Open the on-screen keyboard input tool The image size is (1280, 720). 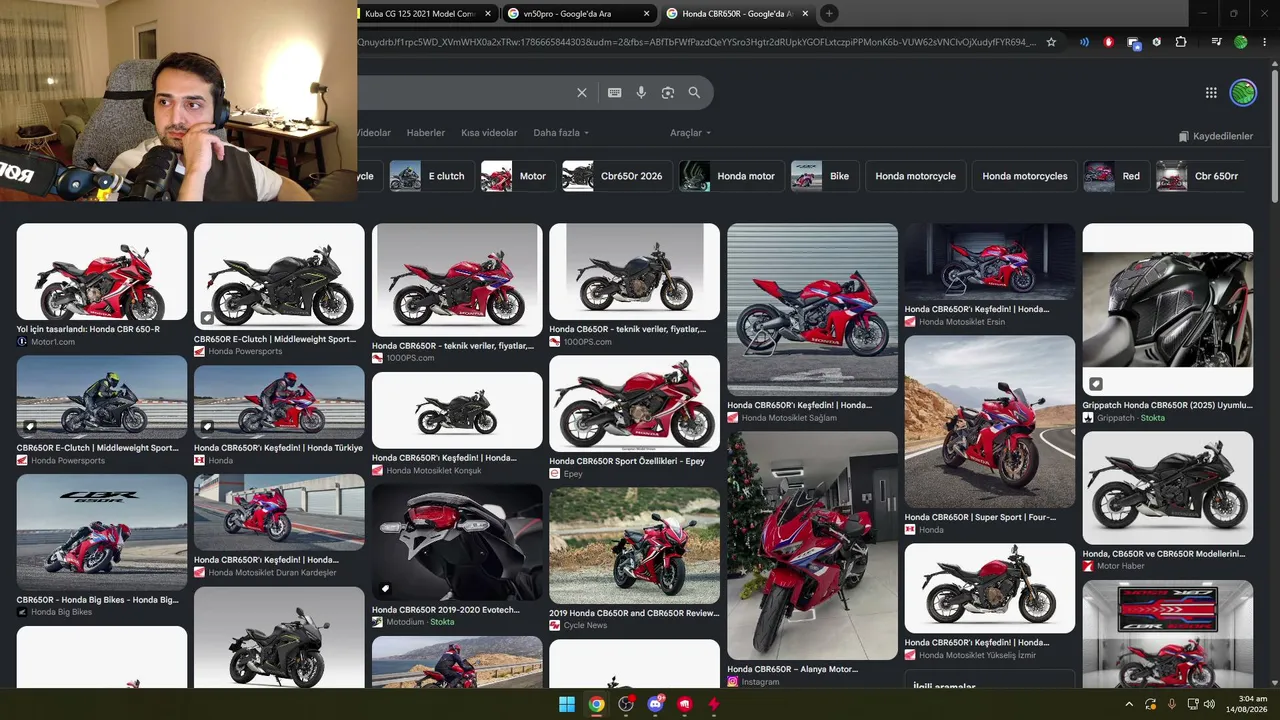pos(615,93)
